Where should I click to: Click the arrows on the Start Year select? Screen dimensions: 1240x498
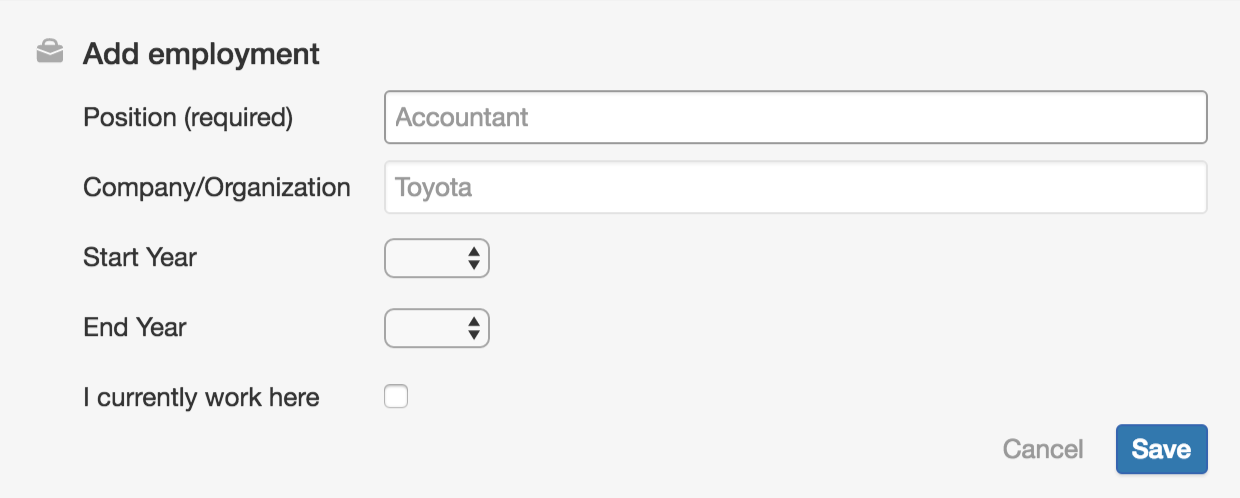474,258
